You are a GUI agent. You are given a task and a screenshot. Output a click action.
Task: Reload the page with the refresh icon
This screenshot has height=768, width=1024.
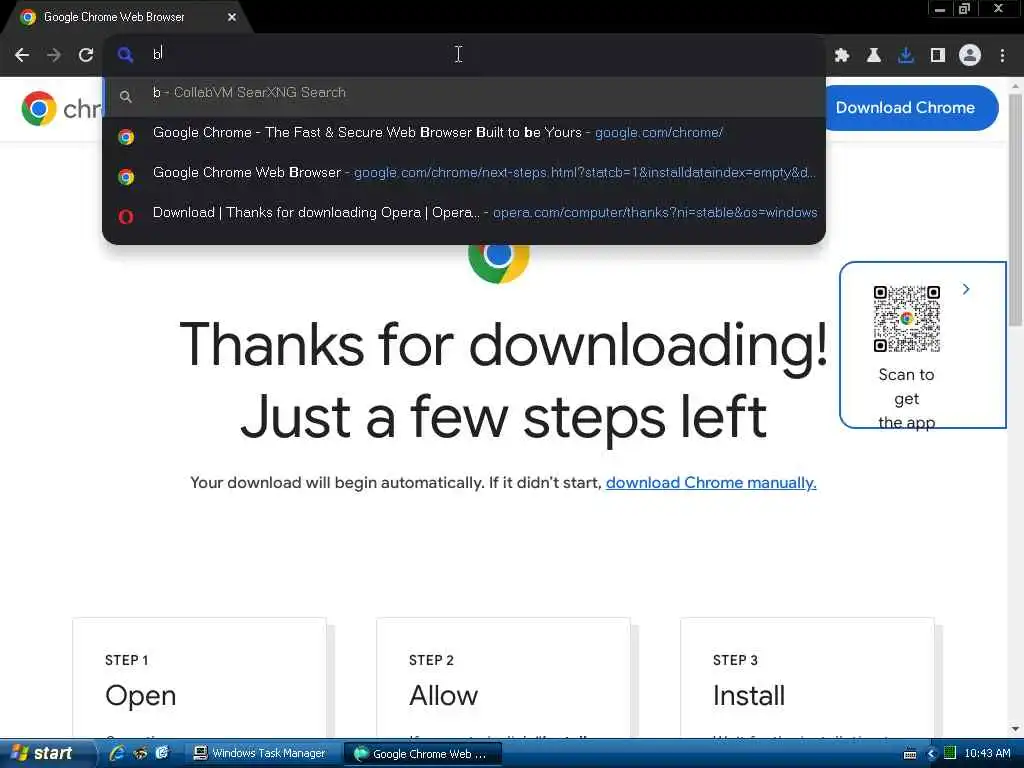coord(86,55)
